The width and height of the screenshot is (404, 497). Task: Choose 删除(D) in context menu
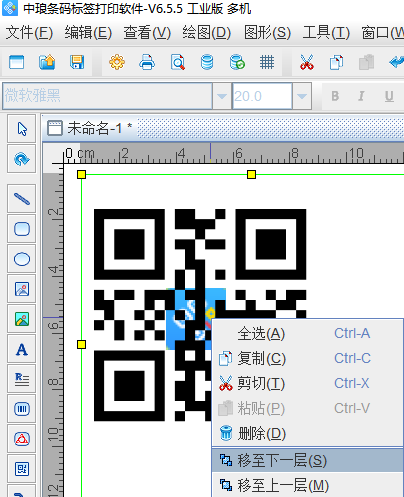pyautogui.click(x=307, y=433)
